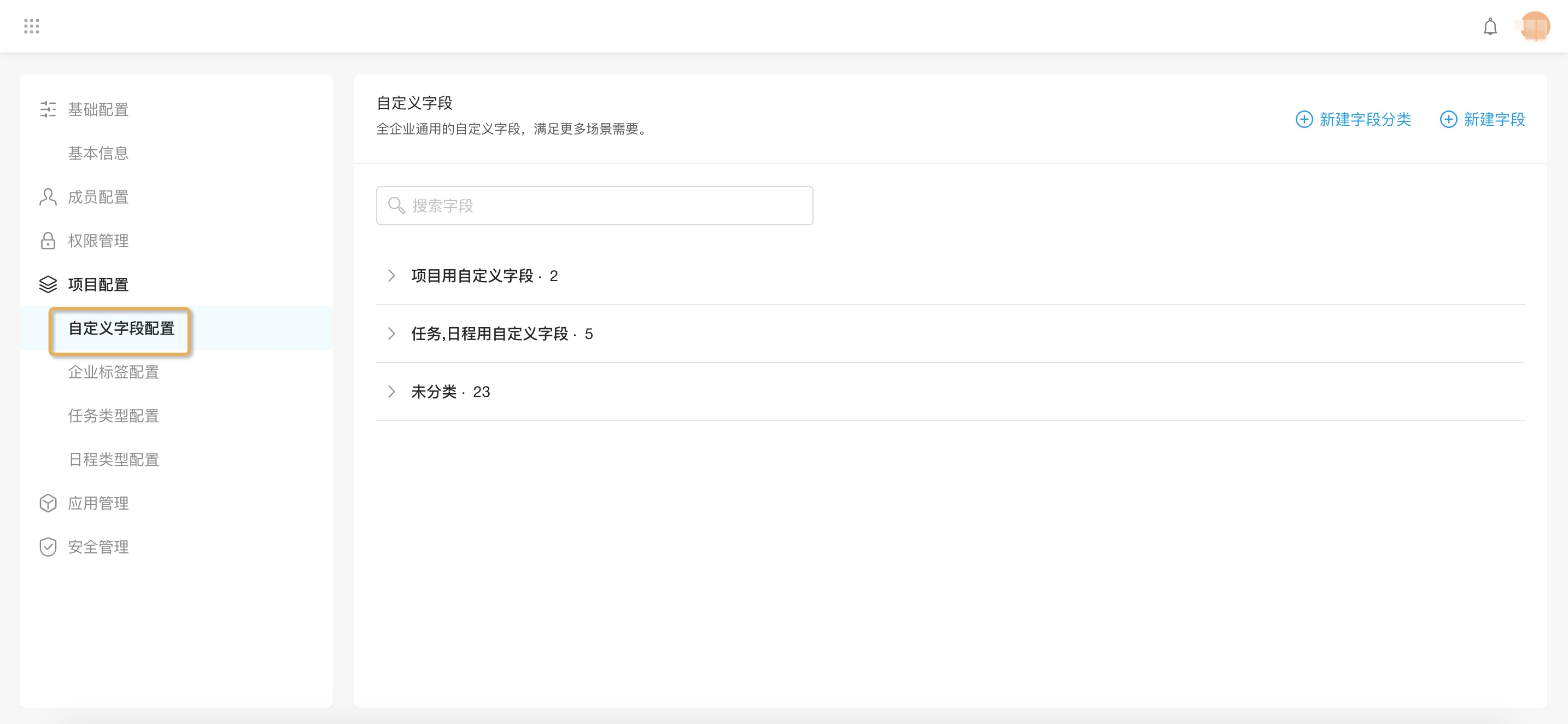Click the 应用管理 cube icon
This screenshot has height=724, width=1568.
click(48, 503)
